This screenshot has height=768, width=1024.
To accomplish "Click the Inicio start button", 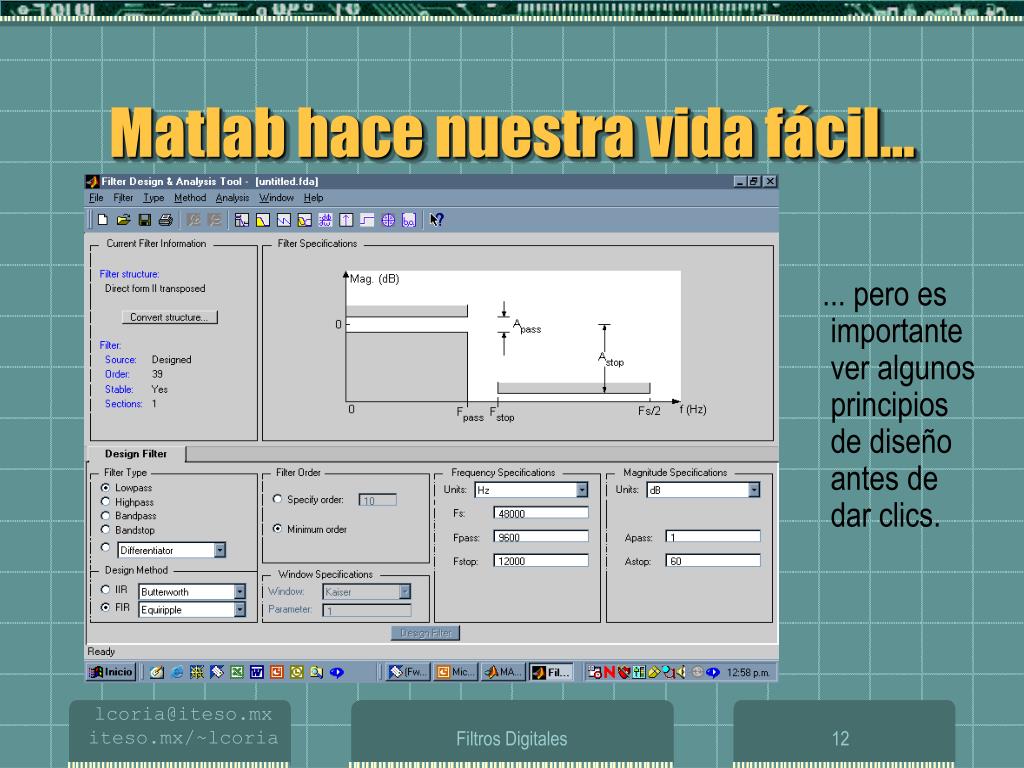I will coord(111,672).
